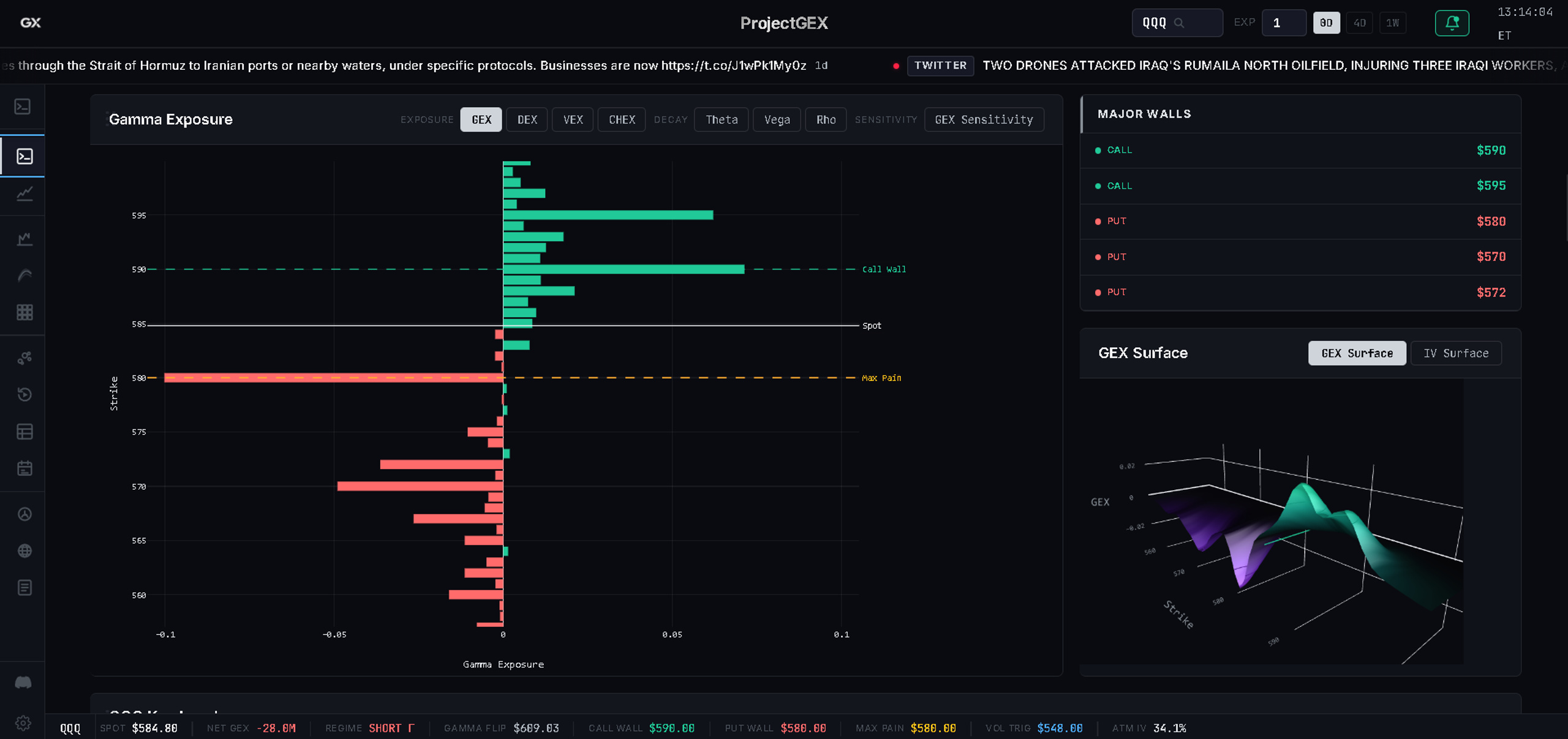
Task: Select the Theta decay view
Action: pos(722,119)
